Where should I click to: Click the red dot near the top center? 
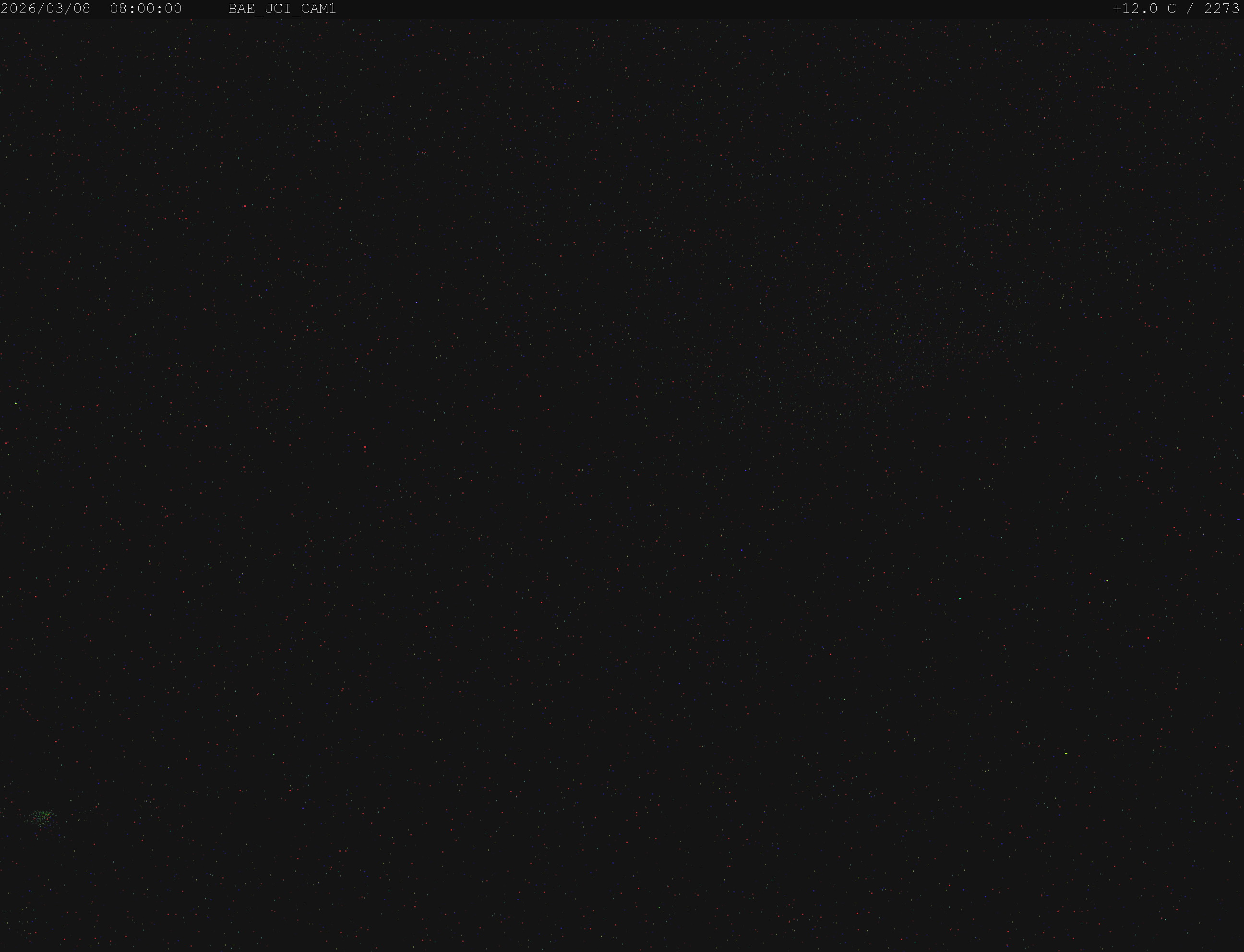coord(578,102)
